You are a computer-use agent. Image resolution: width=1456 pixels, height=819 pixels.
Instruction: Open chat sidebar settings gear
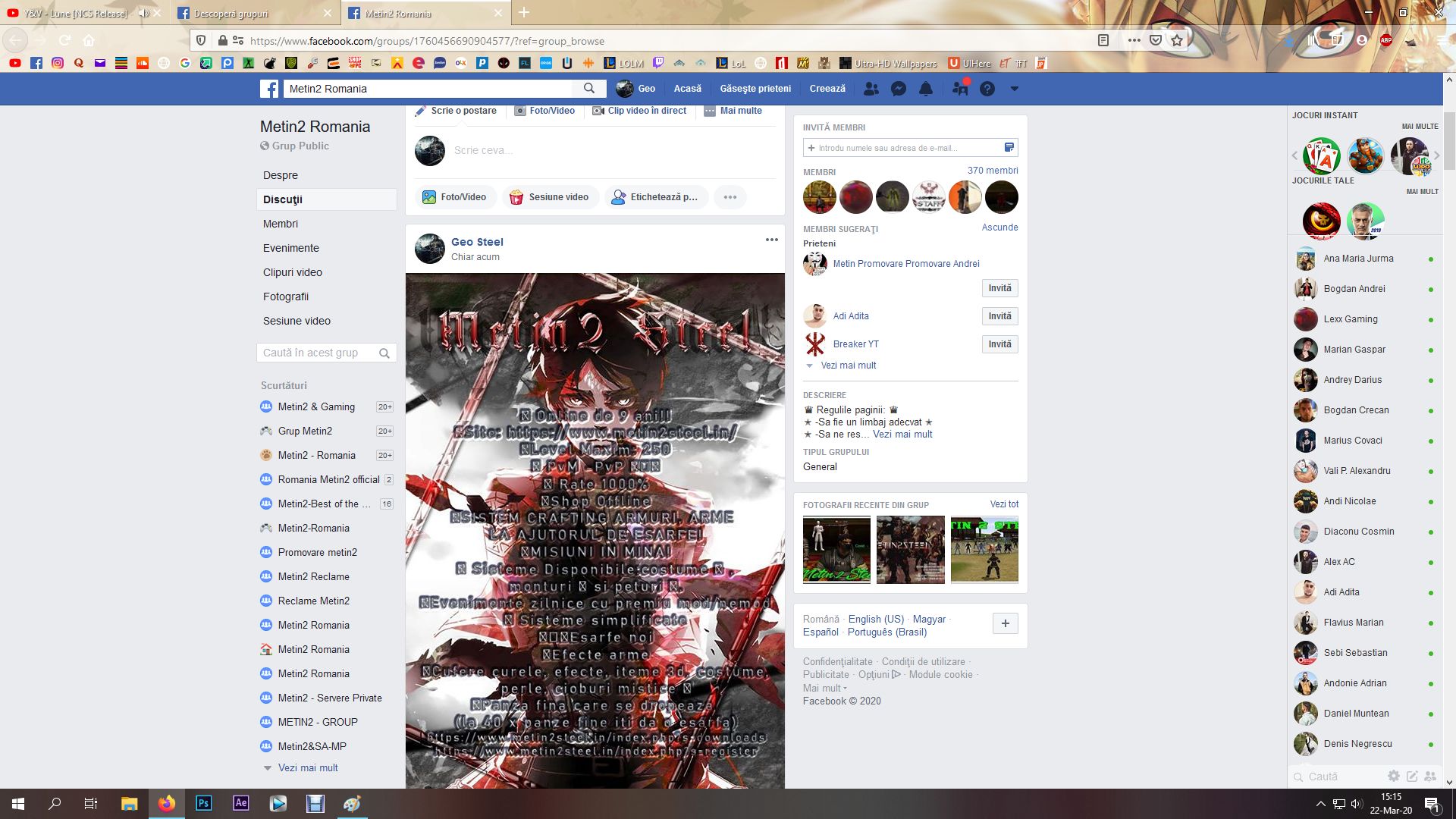point(1393,776)
